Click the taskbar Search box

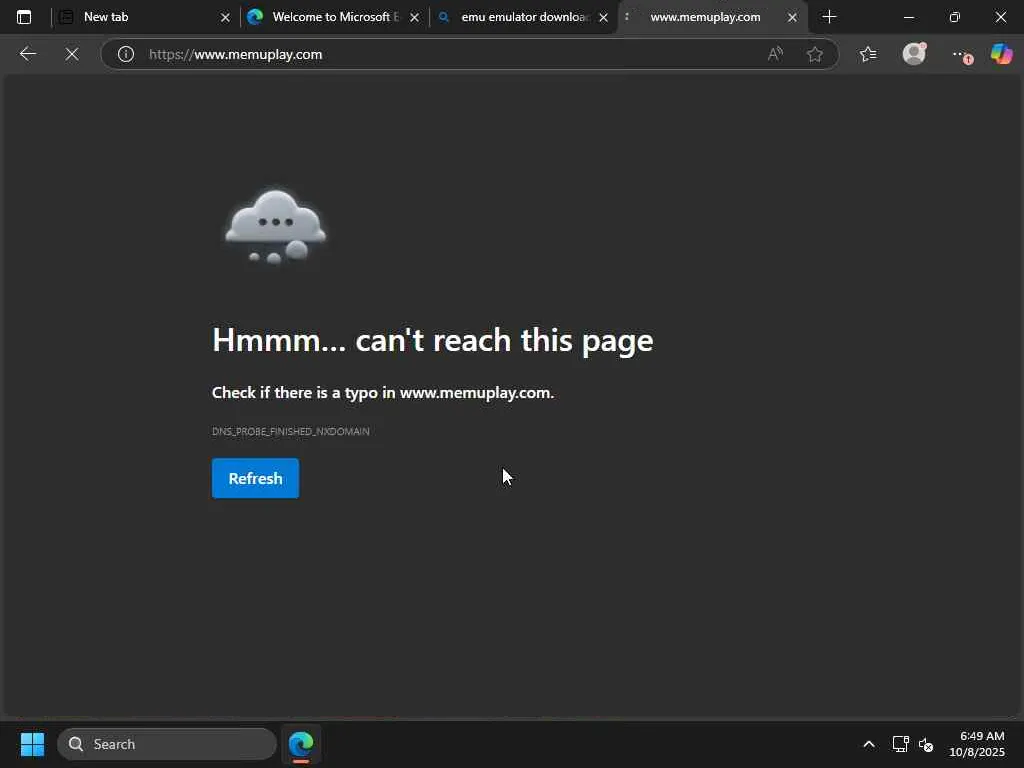pos(167,744)
